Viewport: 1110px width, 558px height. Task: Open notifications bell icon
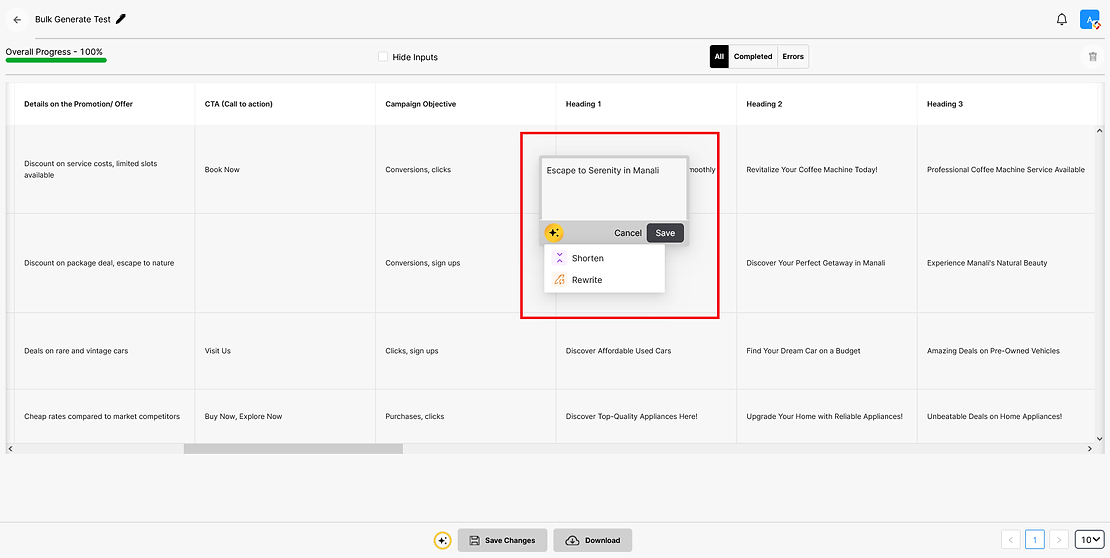(x=1061, y=20)
